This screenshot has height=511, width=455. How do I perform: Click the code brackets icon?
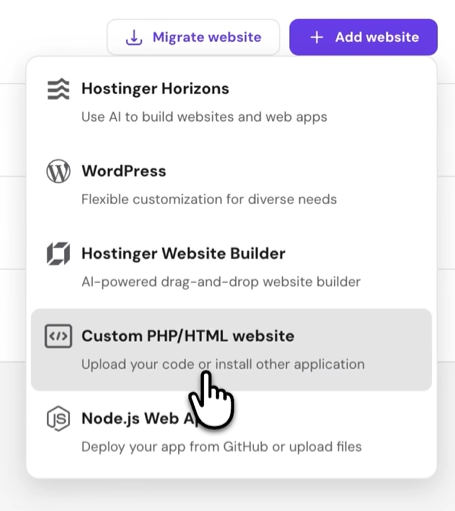[58, 336]
